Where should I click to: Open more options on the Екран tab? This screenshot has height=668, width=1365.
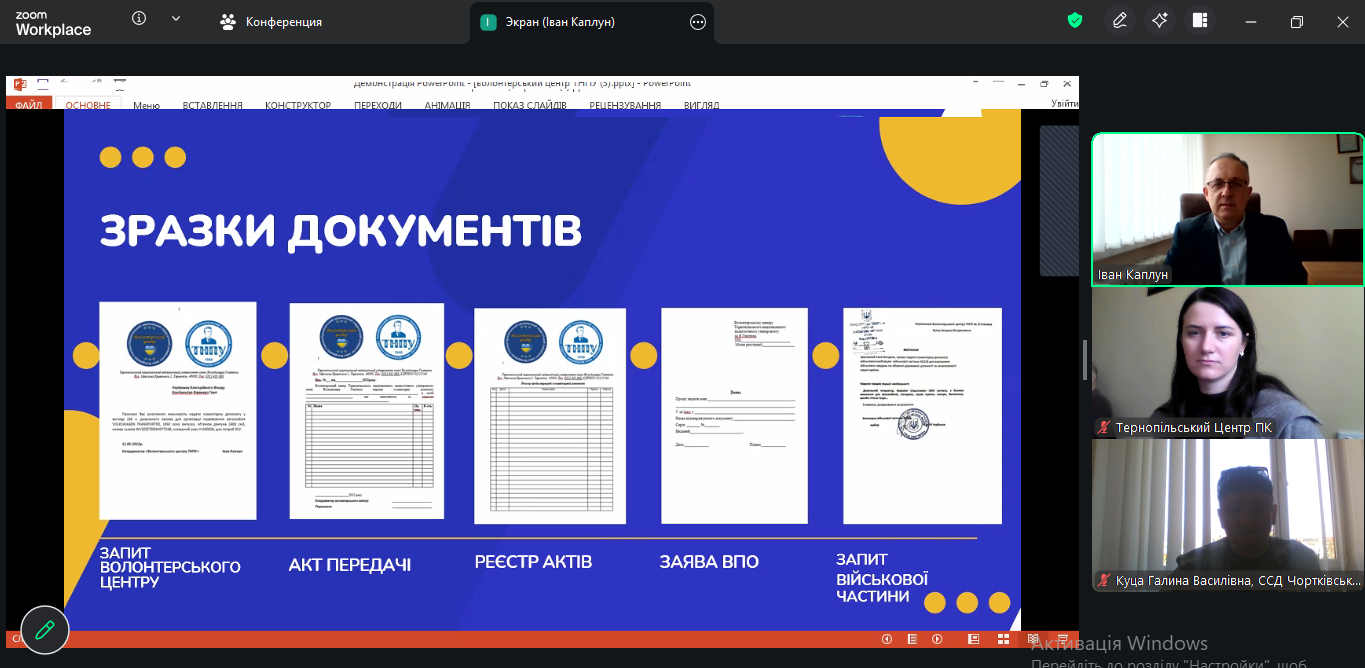tap(698, 22)
